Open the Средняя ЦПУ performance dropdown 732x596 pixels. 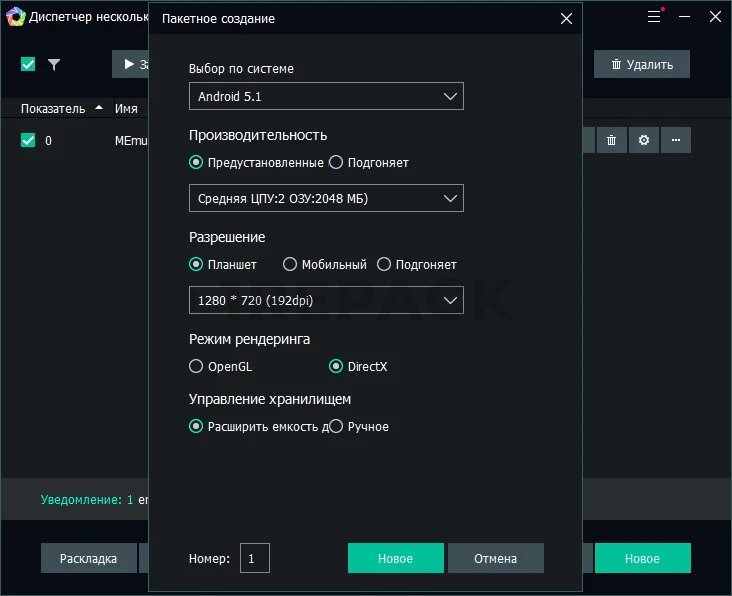(326, 198)
